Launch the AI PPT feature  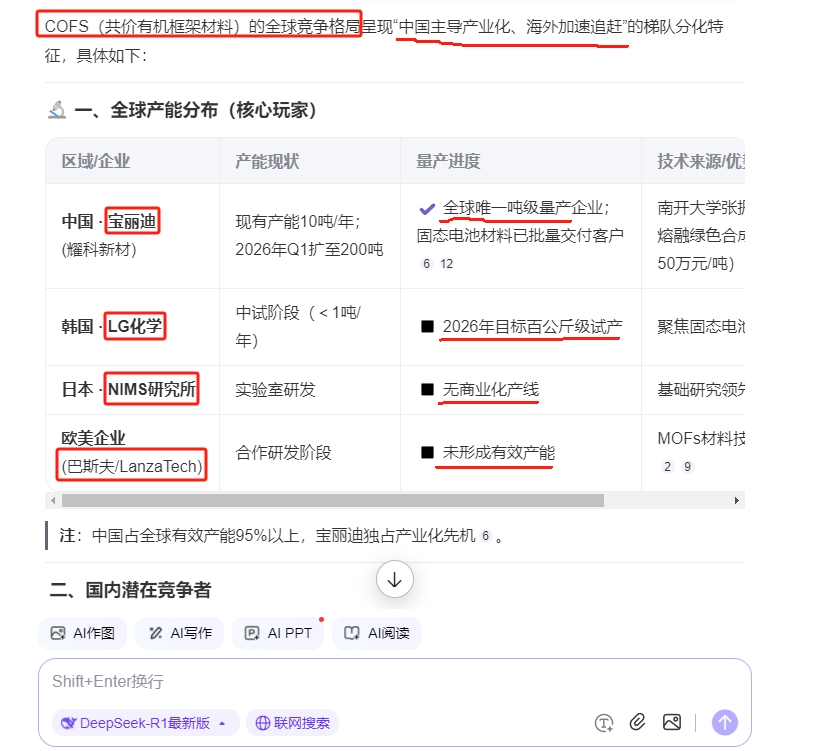(x=278, y=633)
